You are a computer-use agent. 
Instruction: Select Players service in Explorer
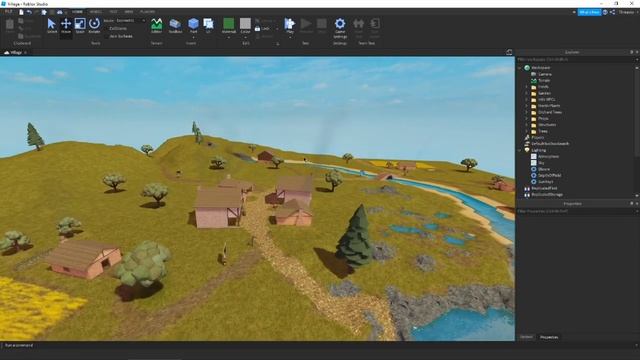pos(538,138)
